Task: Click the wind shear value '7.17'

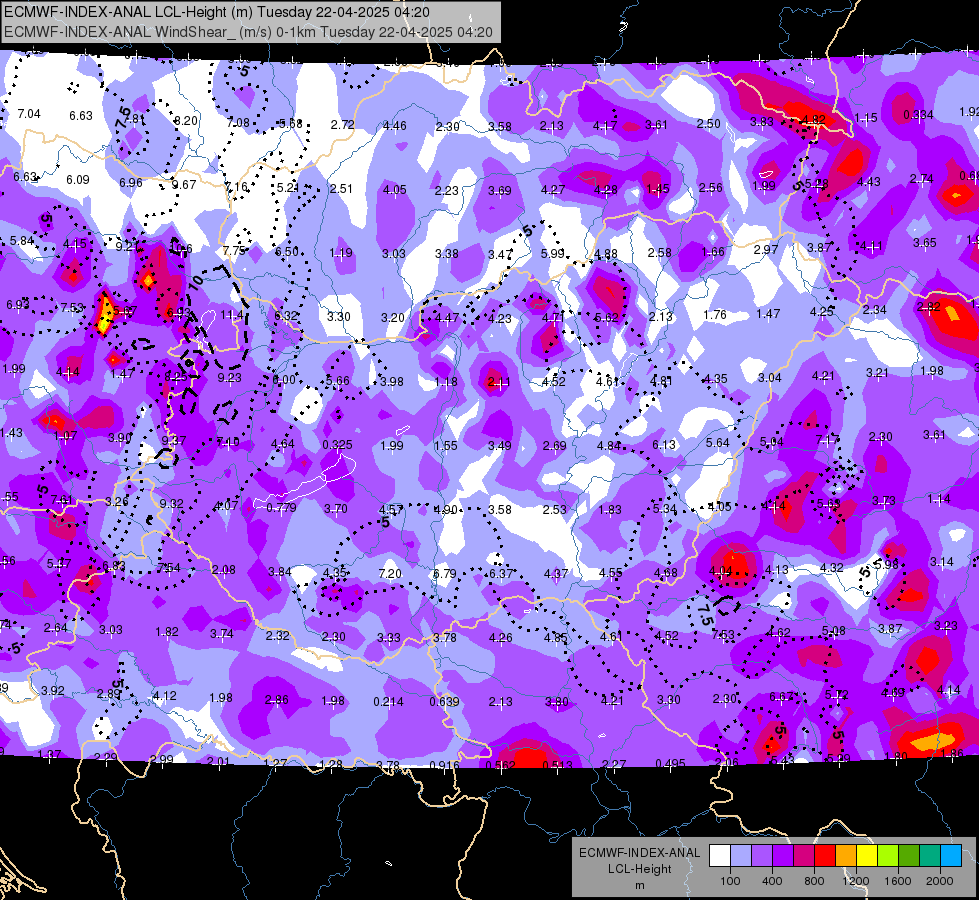Action: pos(828,440)
